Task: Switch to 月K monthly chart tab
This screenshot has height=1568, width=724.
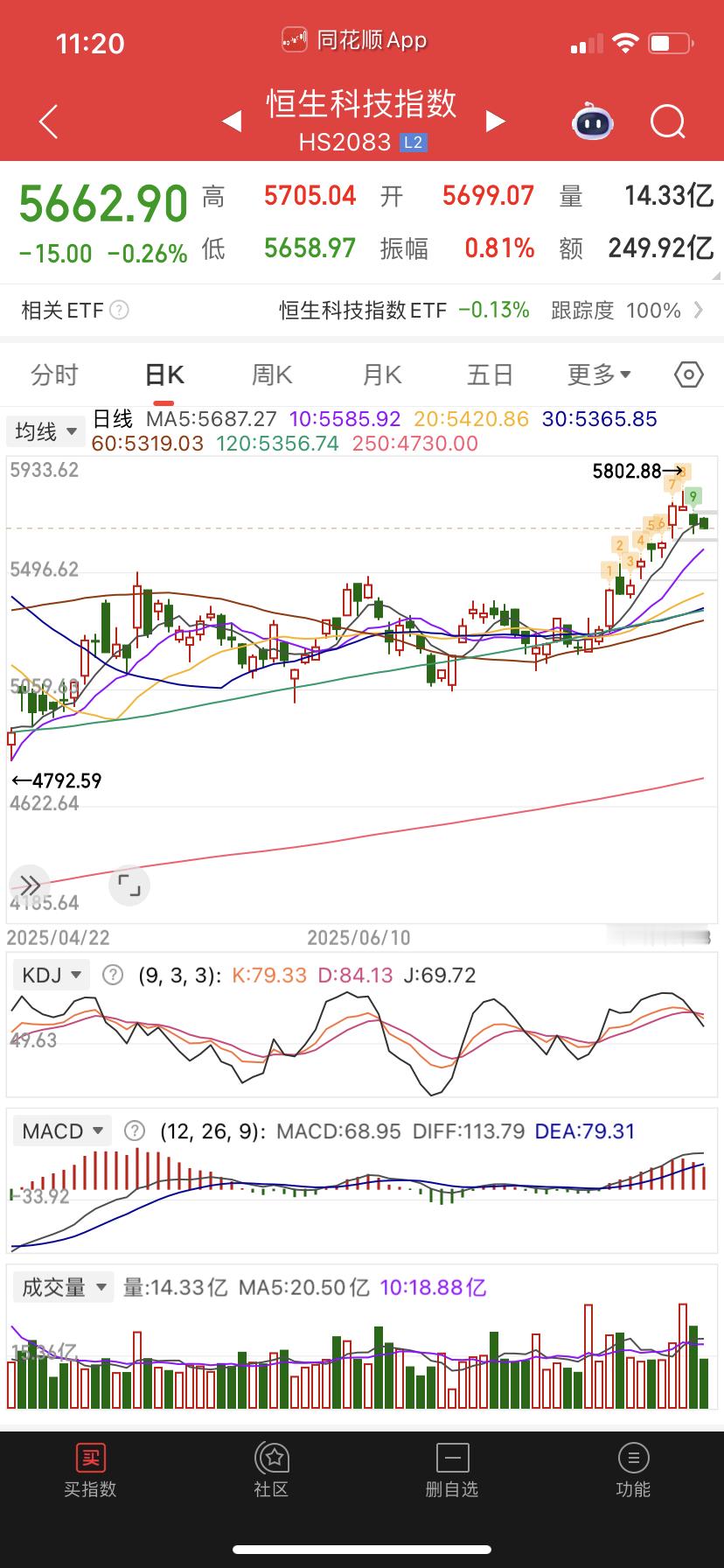Action: pyautogui.click(x=381, y=374)
